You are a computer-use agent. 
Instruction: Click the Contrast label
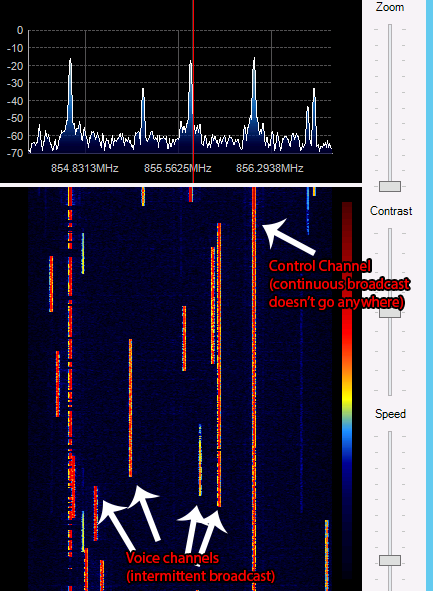point(391,211)
